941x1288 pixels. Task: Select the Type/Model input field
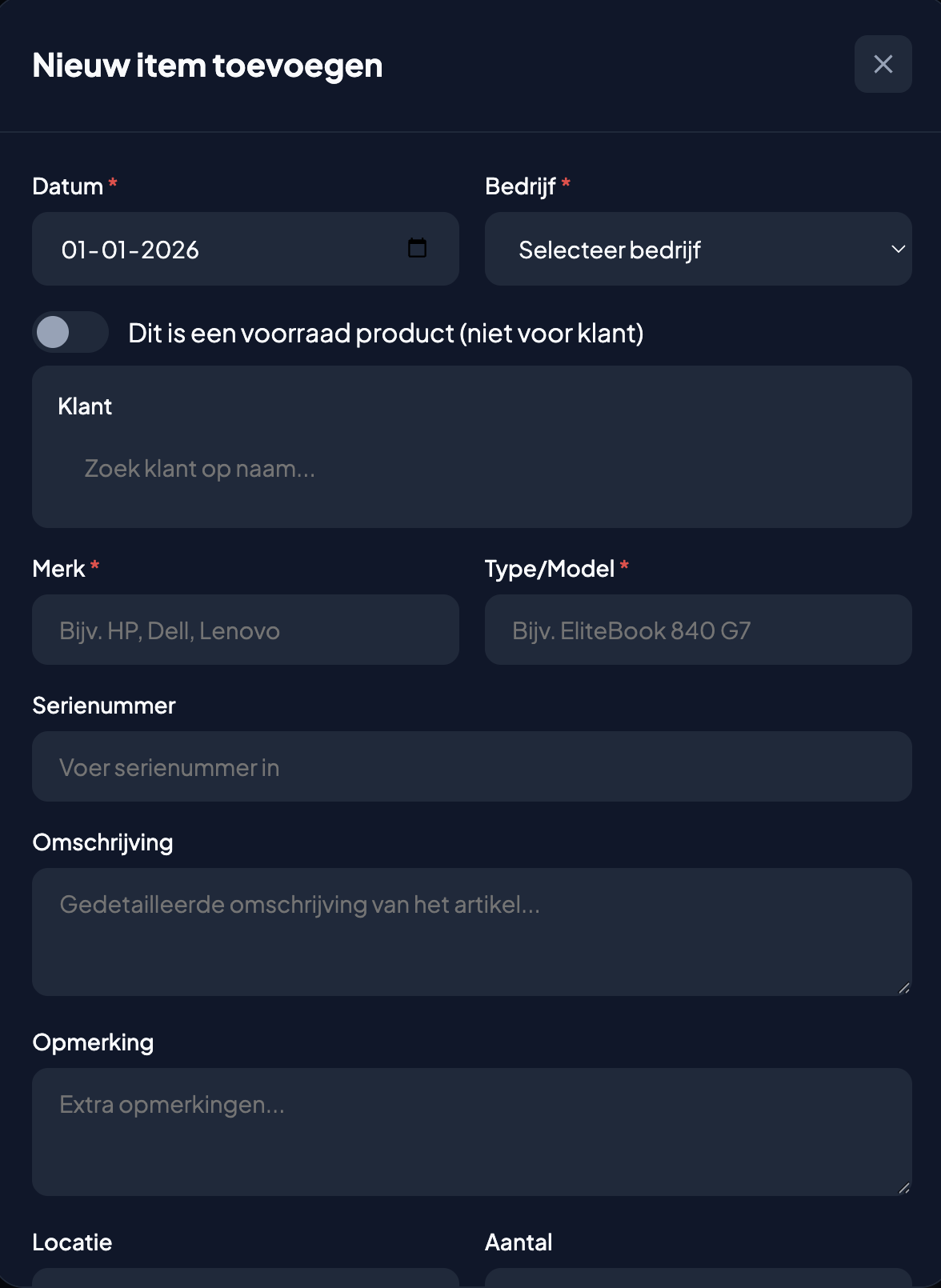698,630
